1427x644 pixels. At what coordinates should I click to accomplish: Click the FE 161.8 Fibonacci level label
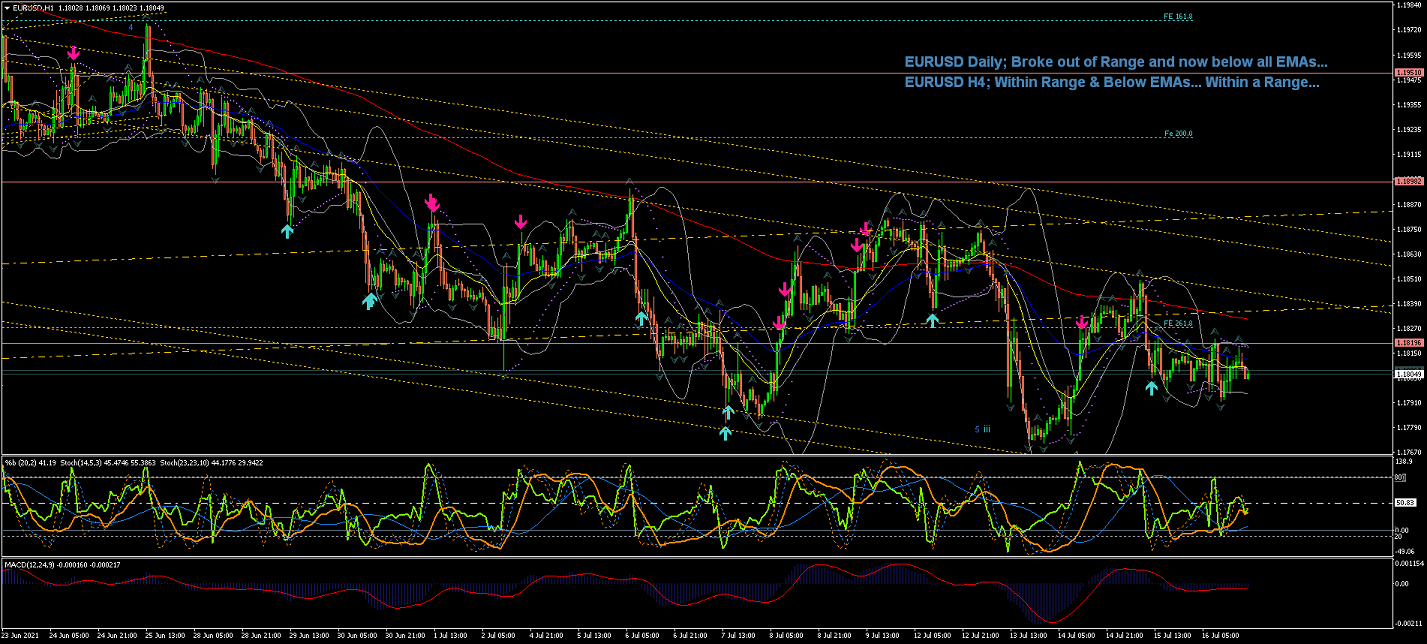[1177, 18]
